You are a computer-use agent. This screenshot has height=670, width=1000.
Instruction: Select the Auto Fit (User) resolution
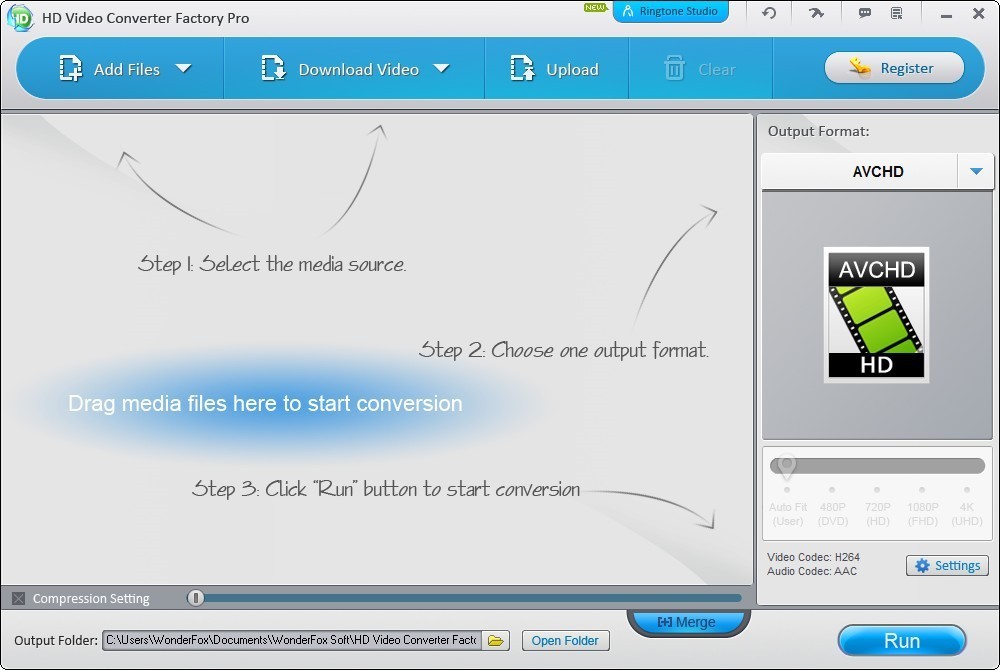(788, 514)
